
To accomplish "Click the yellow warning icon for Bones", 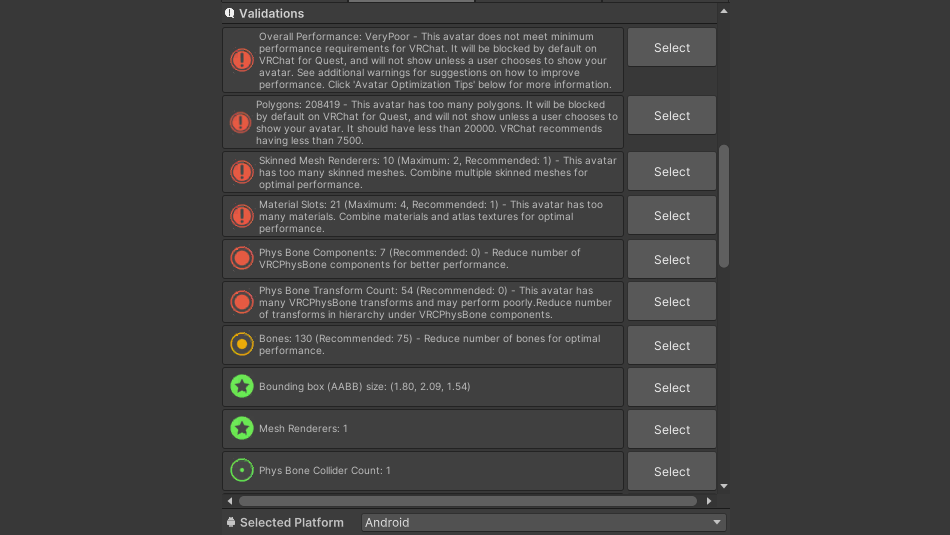I will pyautogui.click(x=241, y=345).
